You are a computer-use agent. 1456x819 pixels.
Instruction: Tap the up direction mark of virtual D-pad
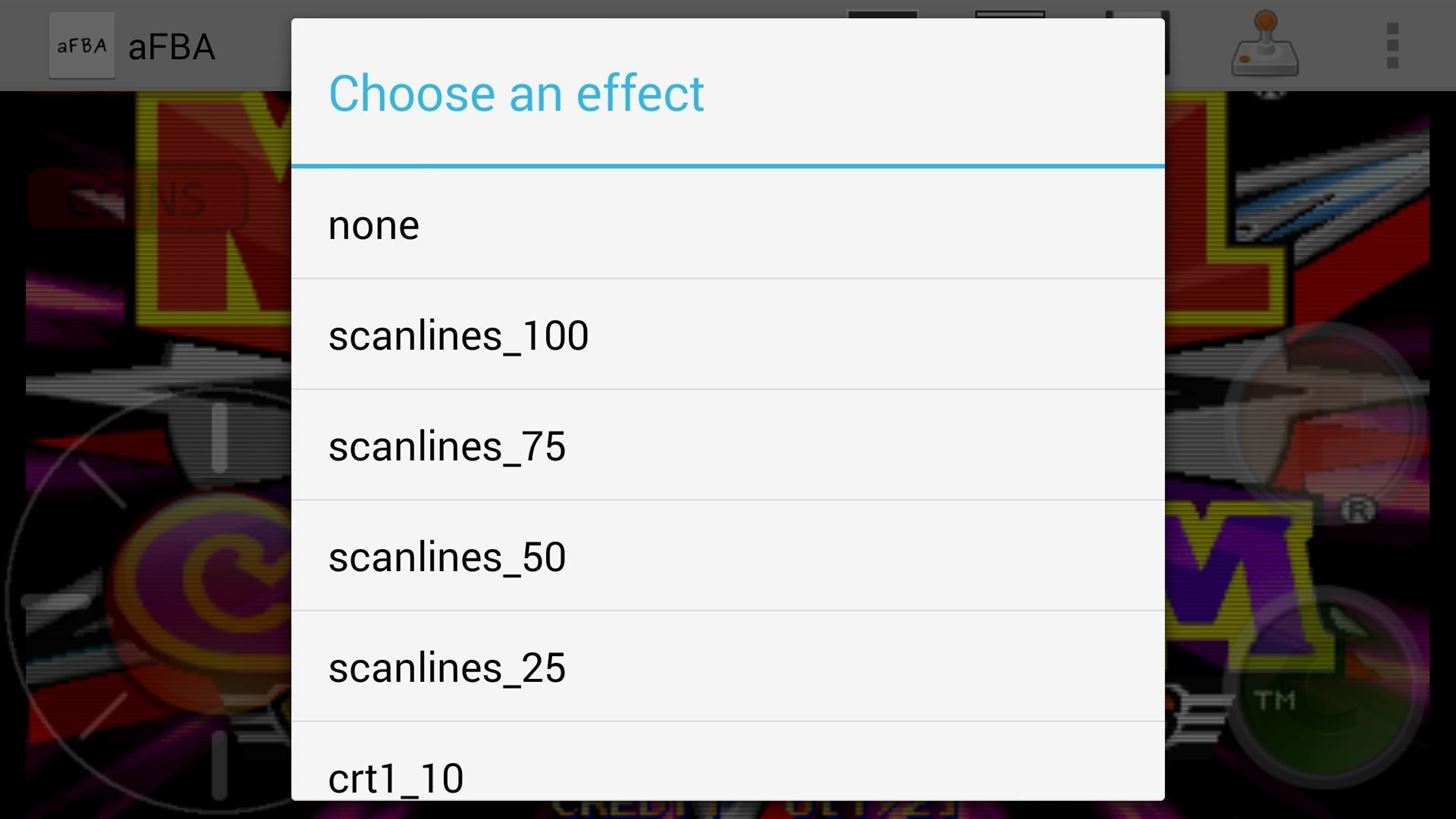218,437
